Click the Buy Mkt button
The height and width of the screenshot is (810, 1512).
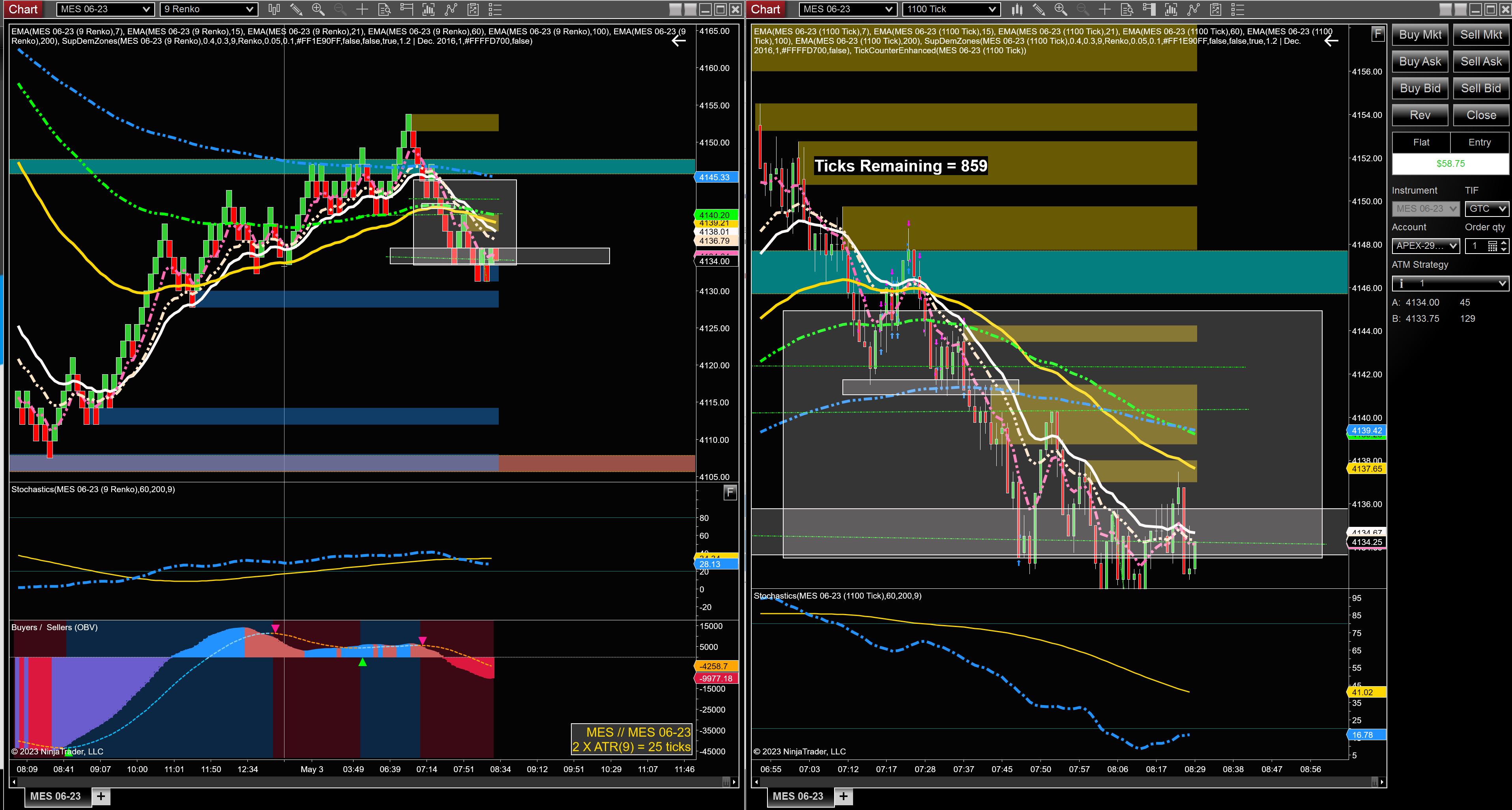[x=1420, y=35]
